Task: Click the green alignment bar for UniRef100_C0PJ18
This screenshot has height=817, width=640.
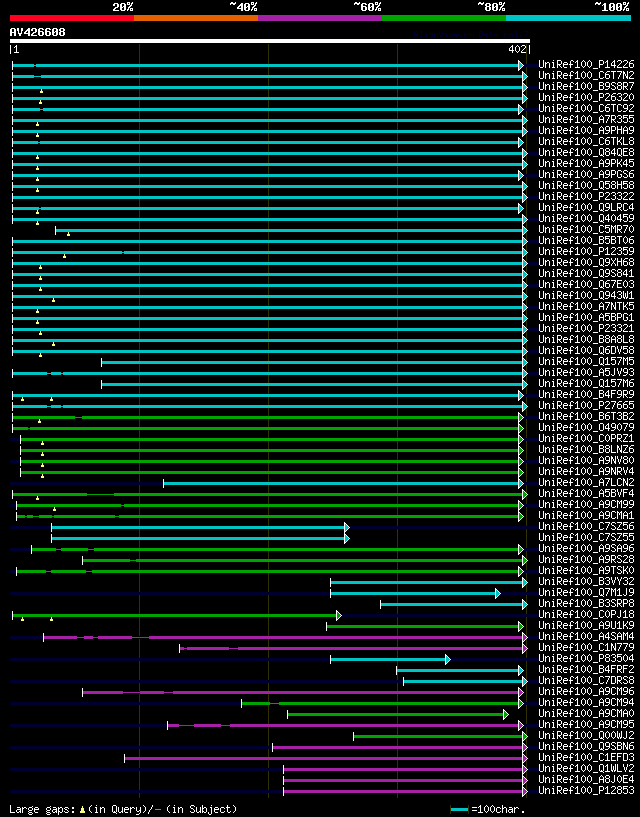Action: [x=177, y=616]
